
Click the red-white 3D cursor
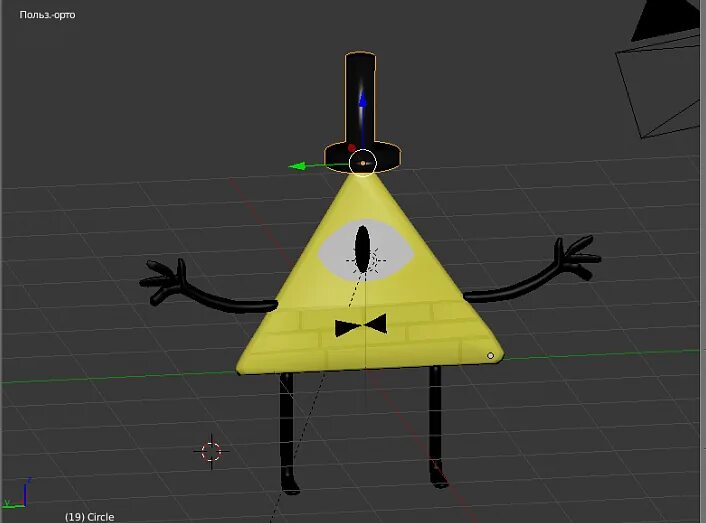211,451
